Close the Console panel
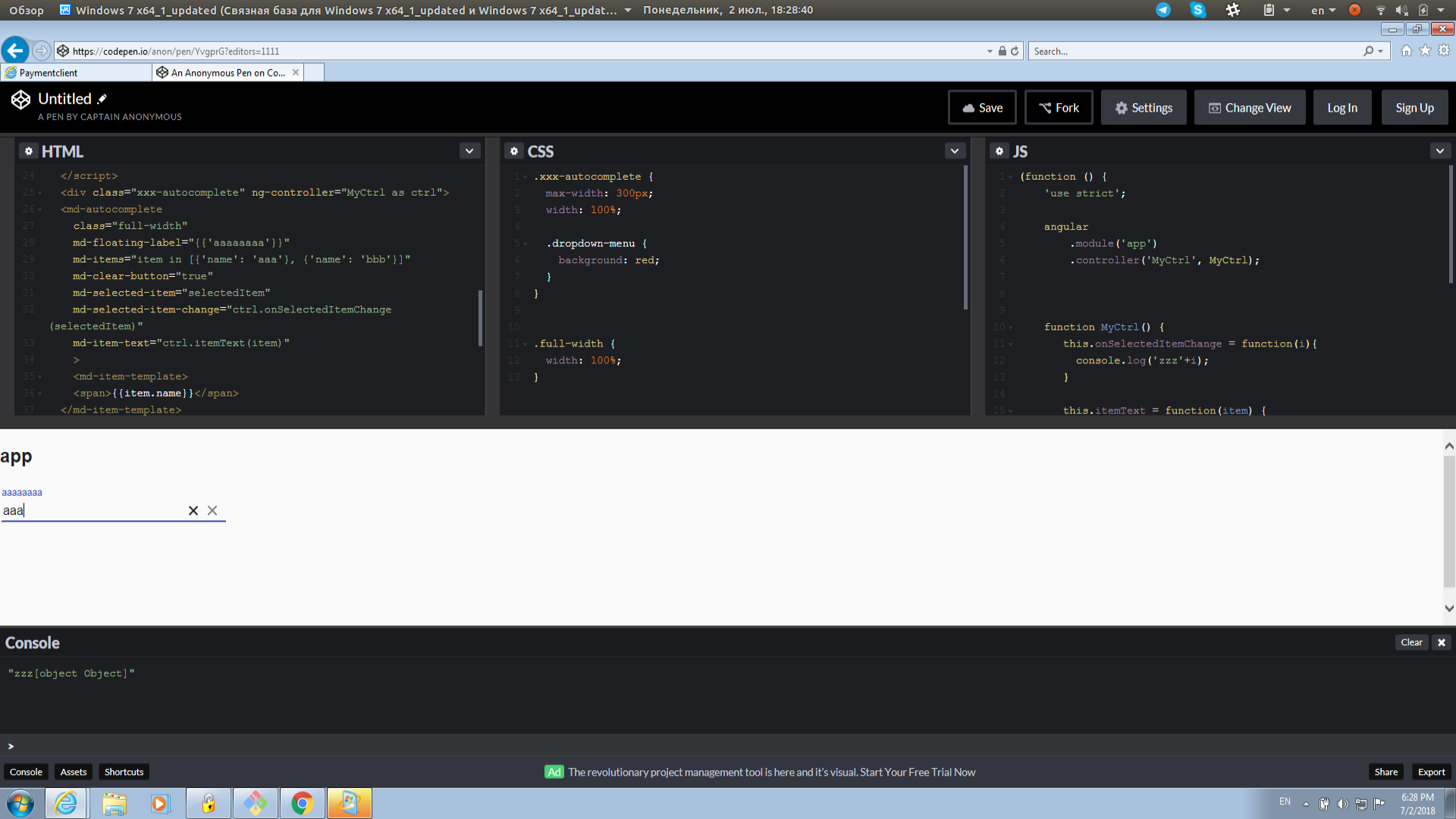The image size is (1456, 819). pyautogui.click(x=1442, y=642)
